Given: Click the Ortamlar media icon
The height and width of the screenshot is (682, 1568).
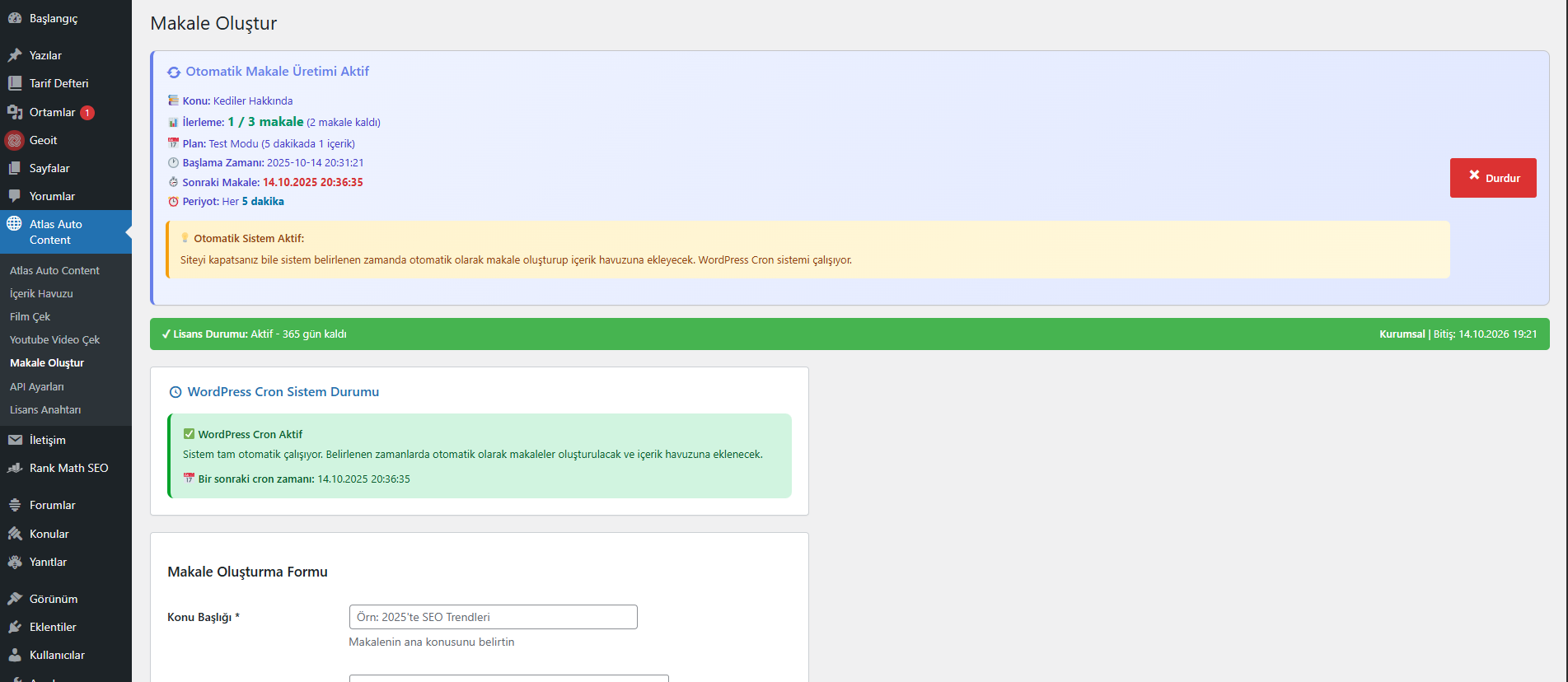Looking at the screenshot, I should point(15,112).
